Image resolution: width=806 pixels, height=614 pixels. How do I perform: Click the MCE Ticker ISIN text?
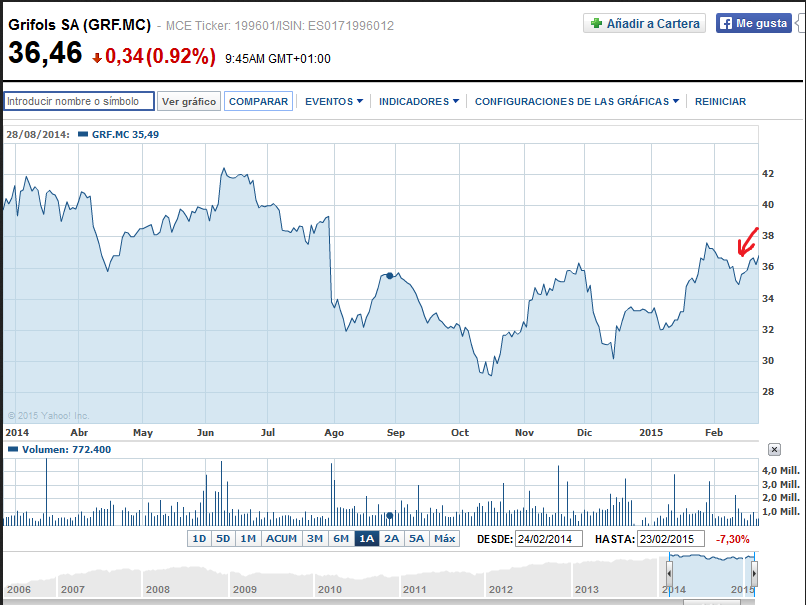(280, 26)
